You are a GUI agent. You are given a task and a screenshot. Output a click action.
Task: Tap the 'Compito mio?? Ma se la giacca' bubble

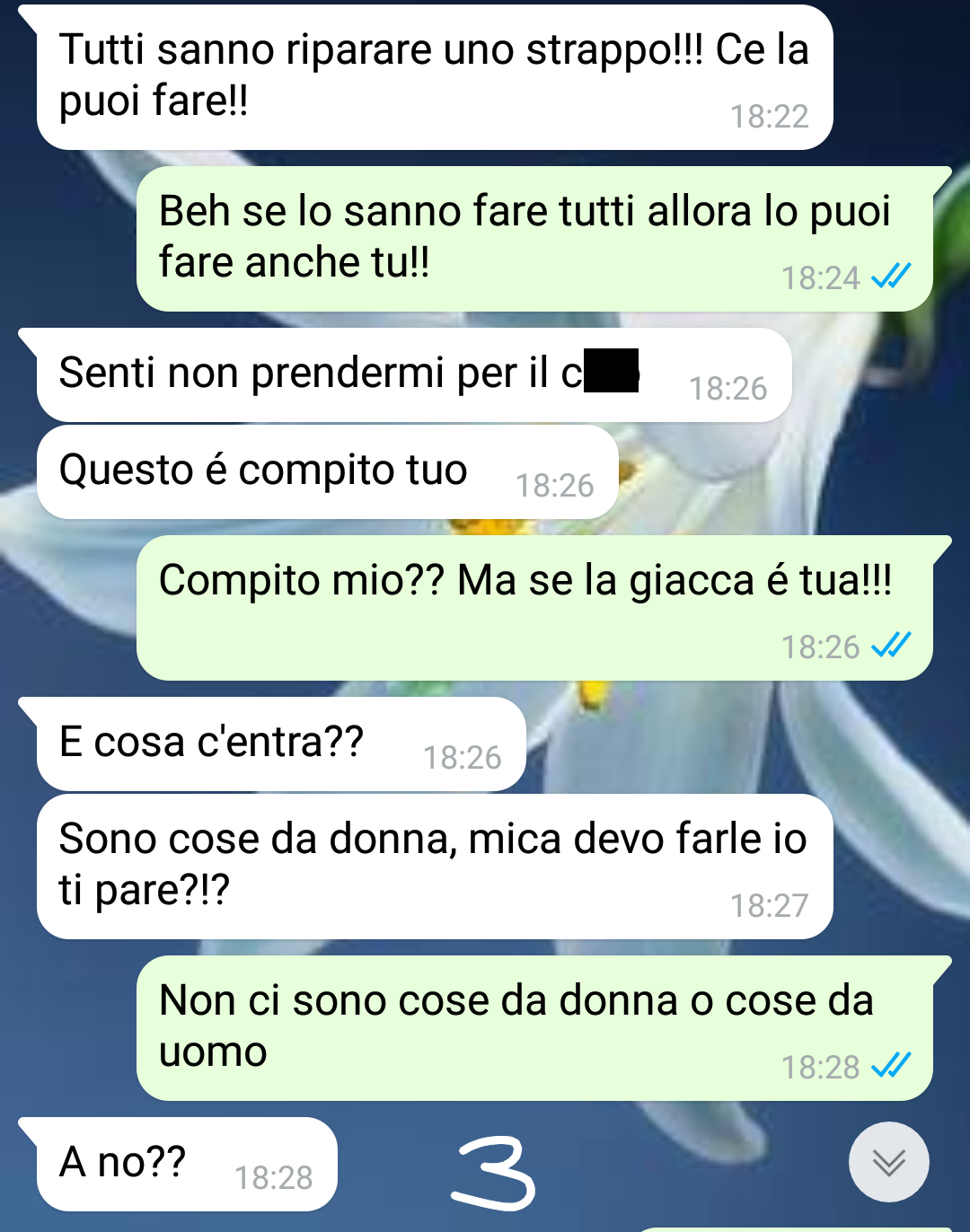pos(534,608)
